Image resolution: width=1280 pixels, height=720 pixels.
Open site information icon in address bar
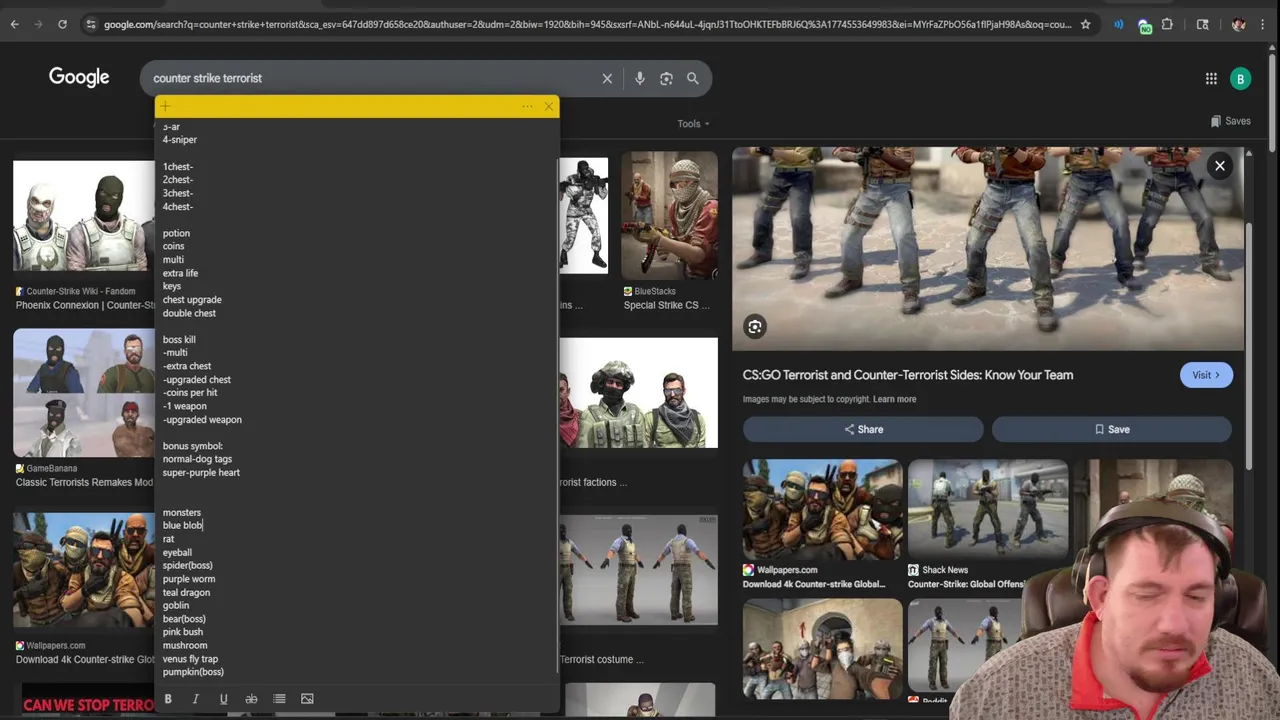point(91,24)
